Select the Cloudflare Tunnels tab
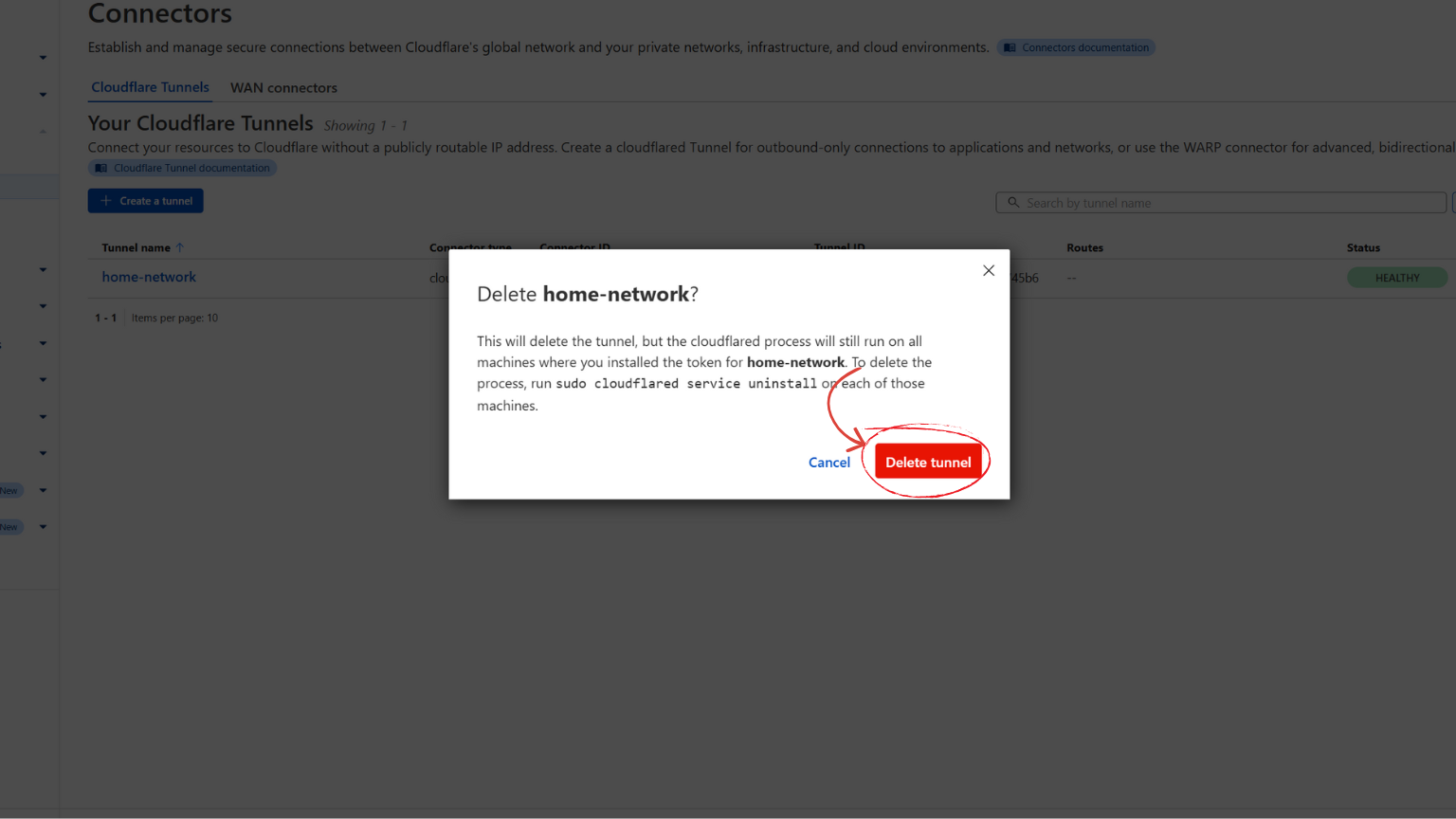Viewport: 1456px width, 819px height. pyautogui.click(x=150, y=87)
